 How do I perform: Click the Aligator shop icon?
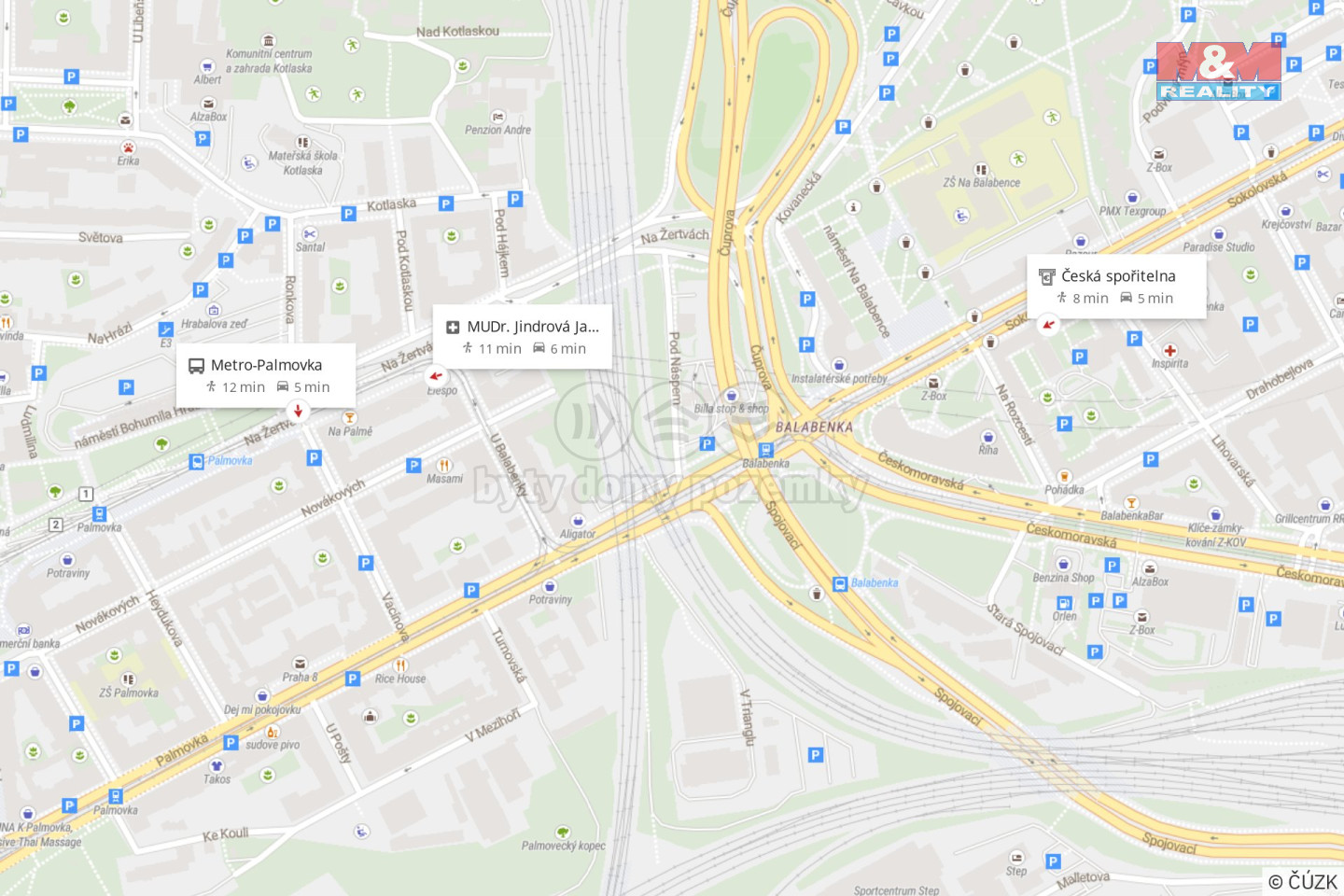point(578,521)
